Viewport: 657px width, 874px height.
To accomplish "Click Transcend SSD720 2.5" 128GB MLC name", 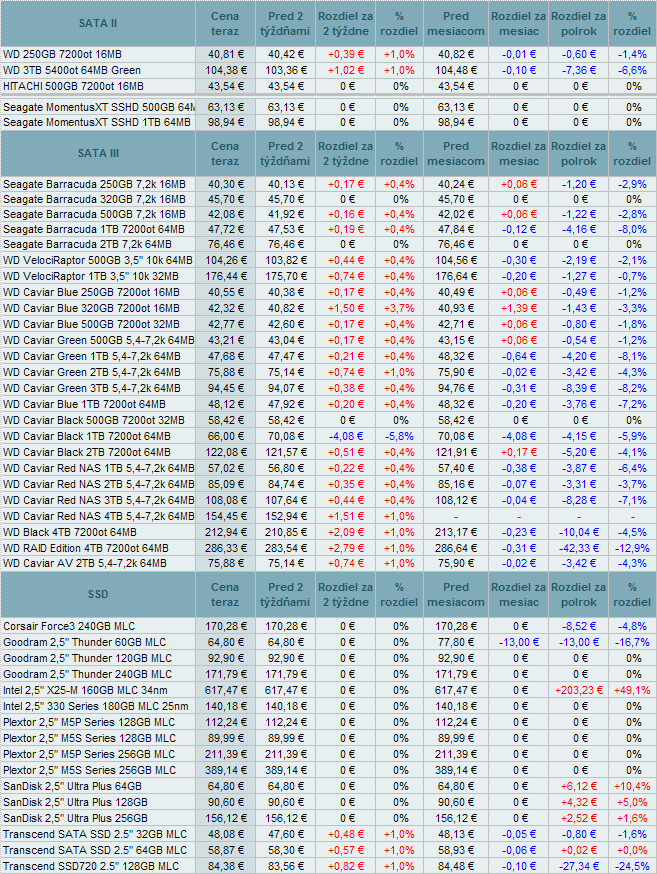I will coord(91,867).
